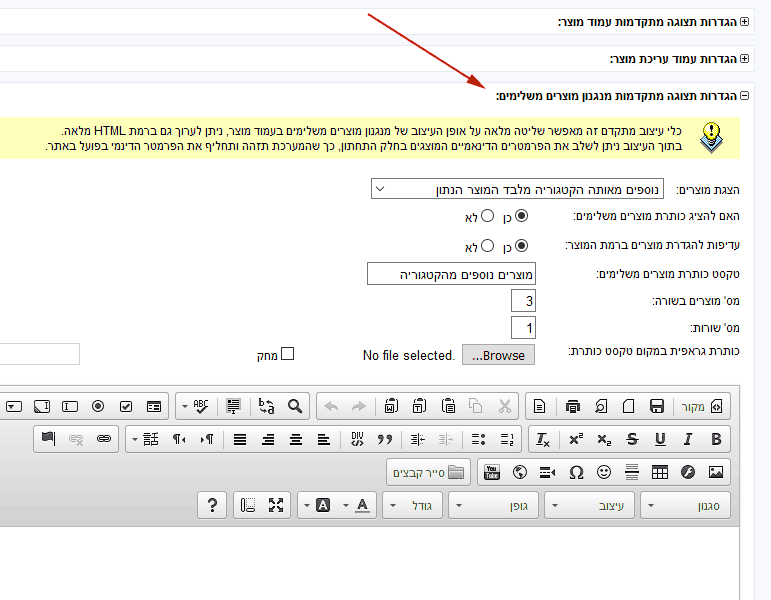Open the text color picker
Screen dimensions: 771x600
(x=356, y=505)
